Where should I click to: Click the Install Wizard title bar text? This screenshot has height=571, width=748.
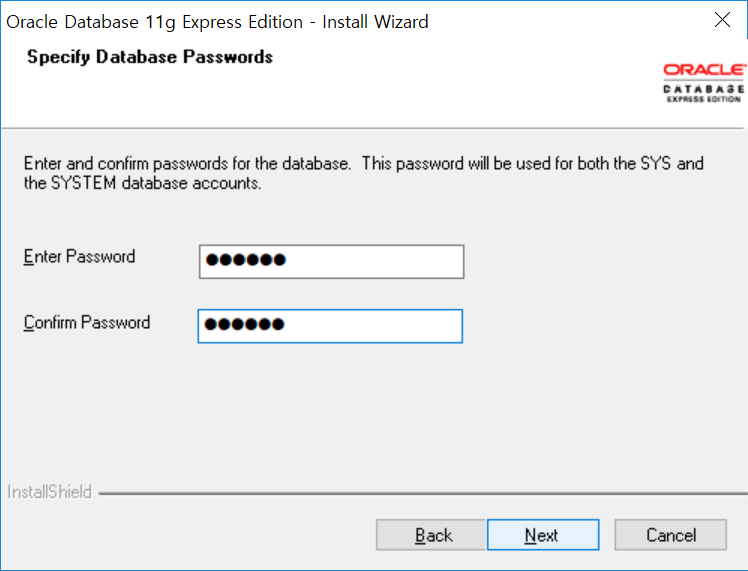[217, 22]
